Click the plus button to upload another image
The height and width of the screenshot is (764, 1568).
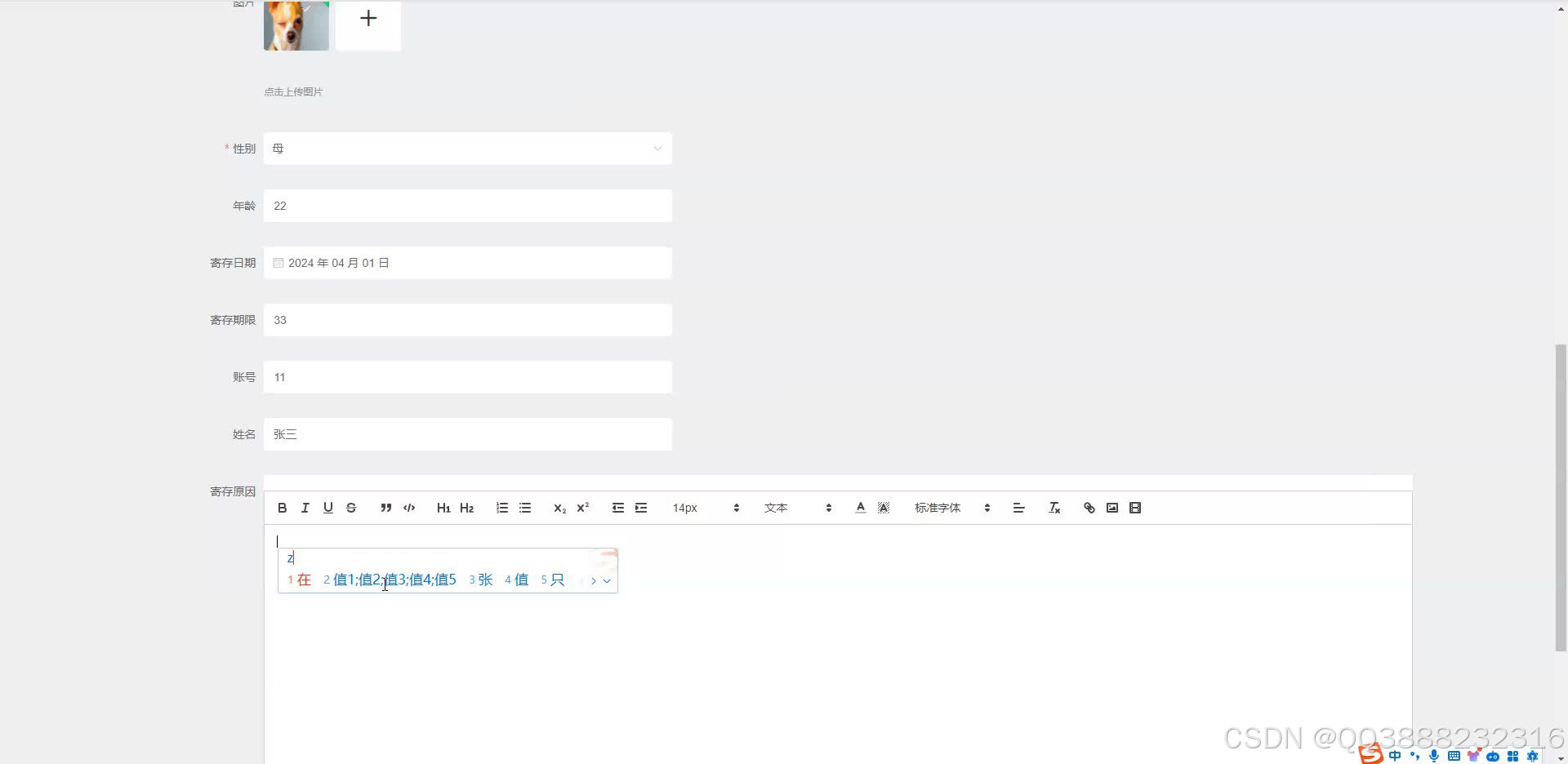click(x=367, y=17)
